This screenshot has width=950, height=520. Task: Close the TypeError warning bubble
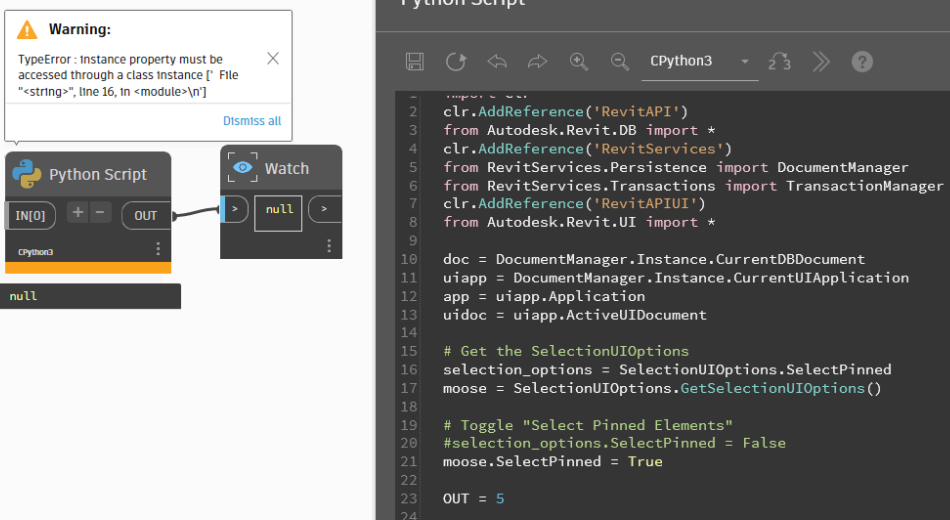click(273, 58)
